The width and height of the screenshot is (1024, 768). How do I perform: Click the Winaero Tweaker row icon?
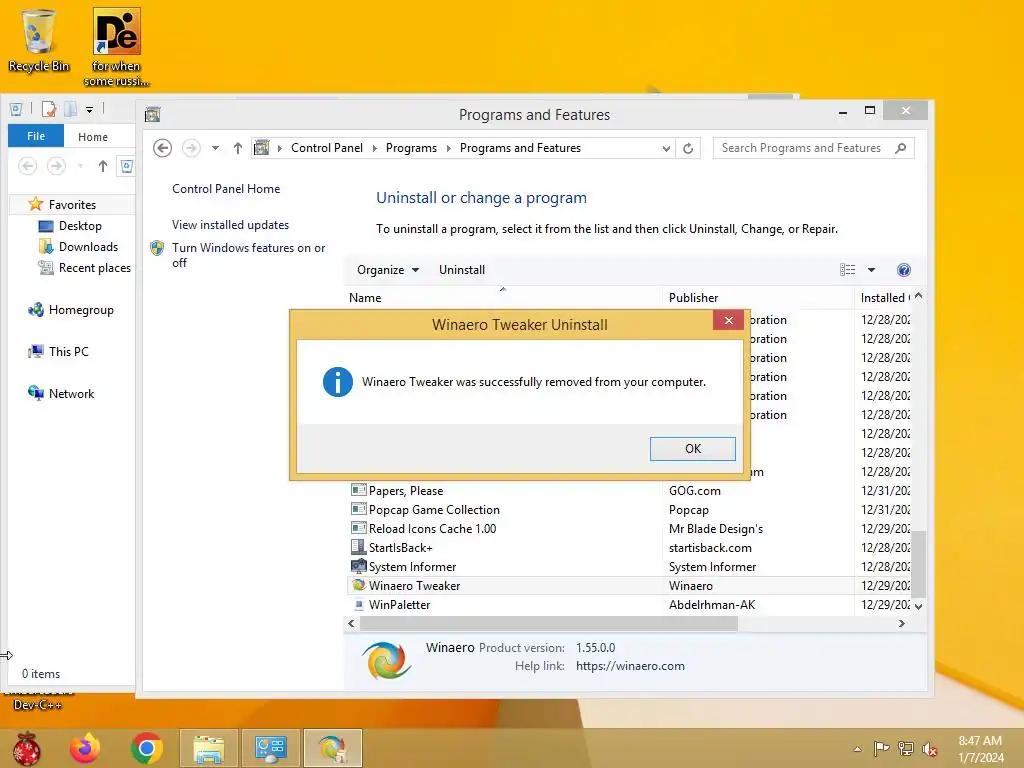359,585
